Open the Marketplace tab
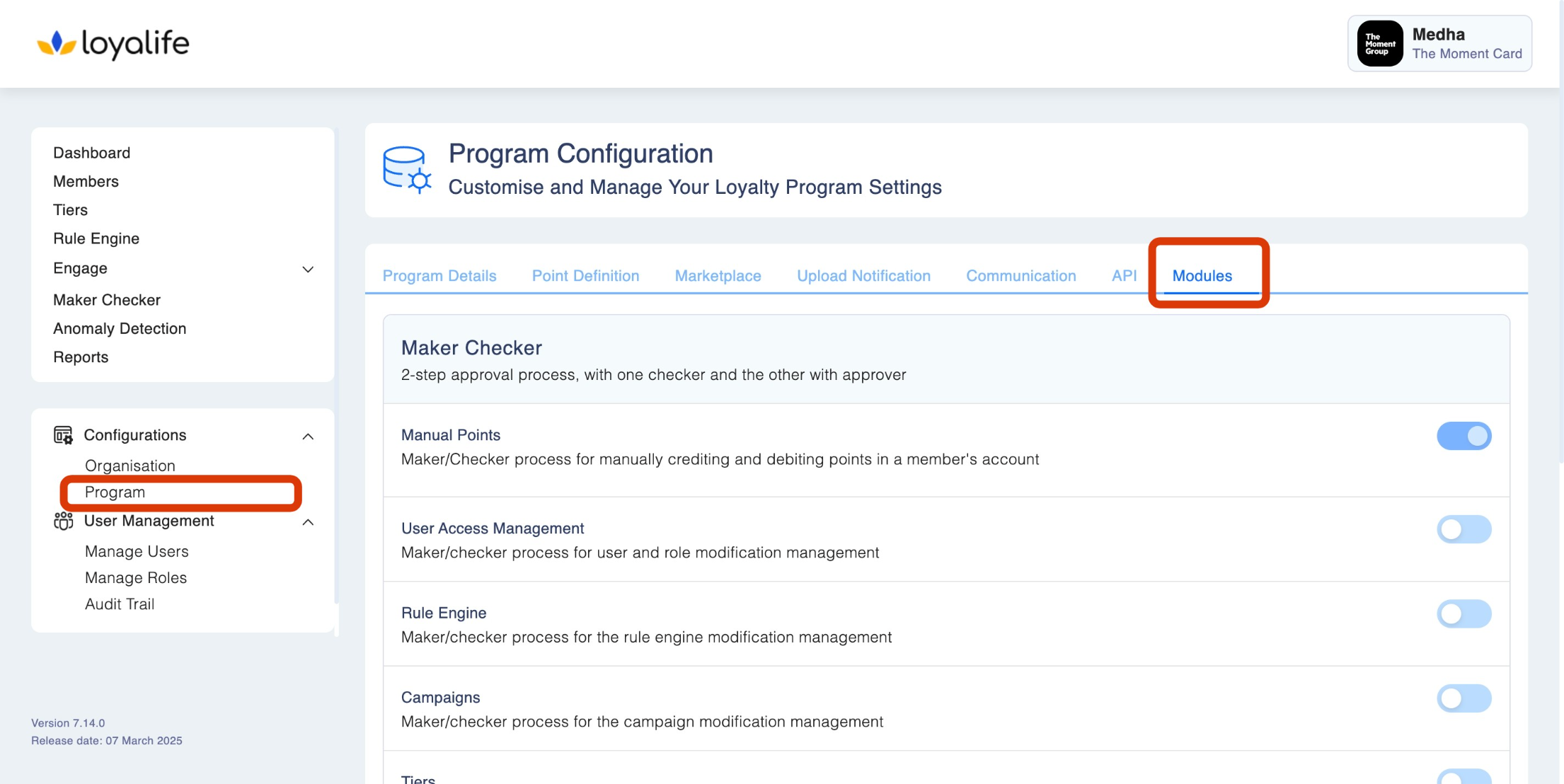 point(718,276)
